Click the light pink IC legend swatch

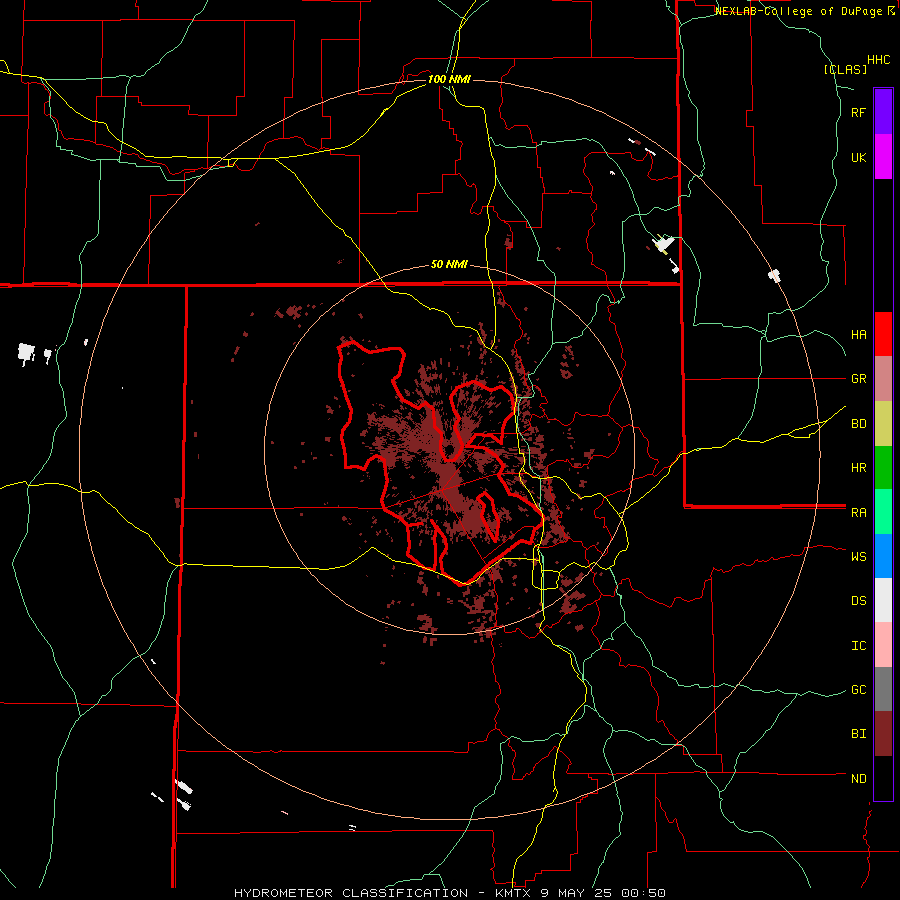883,645
